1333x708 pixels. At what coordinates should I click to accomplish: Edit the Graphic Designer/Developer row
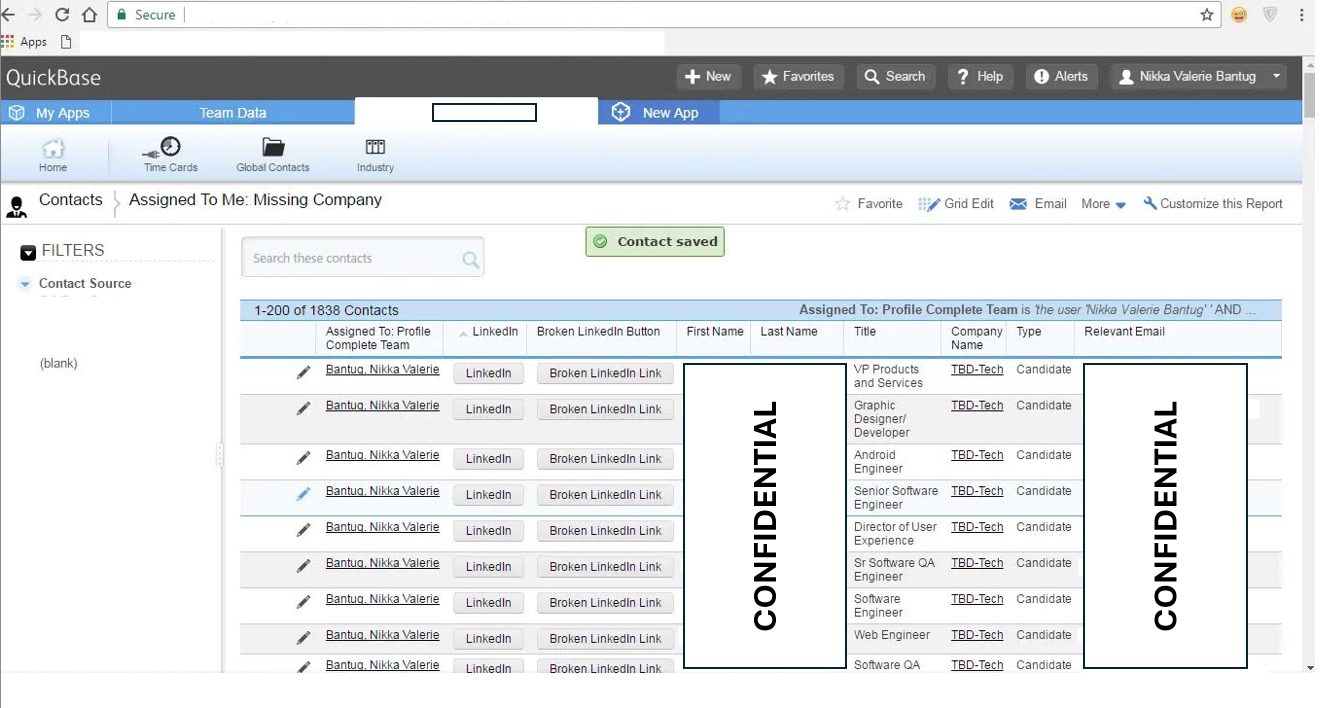(x=303, y=409)
